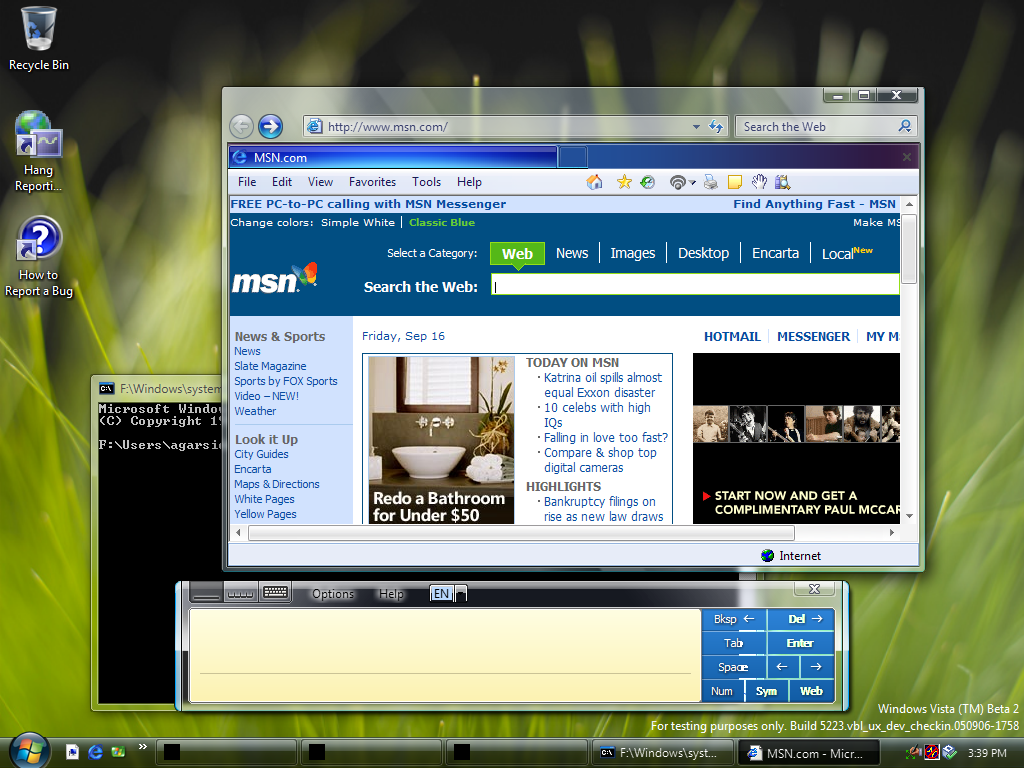Open the Favorites menu
1024x768 pixels.
372,182
